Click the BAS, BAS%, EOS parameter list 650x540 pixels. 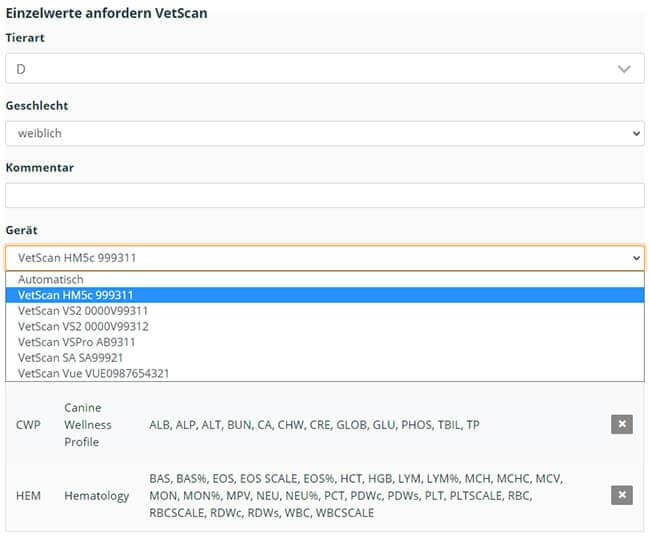click(x=356, y=496)
